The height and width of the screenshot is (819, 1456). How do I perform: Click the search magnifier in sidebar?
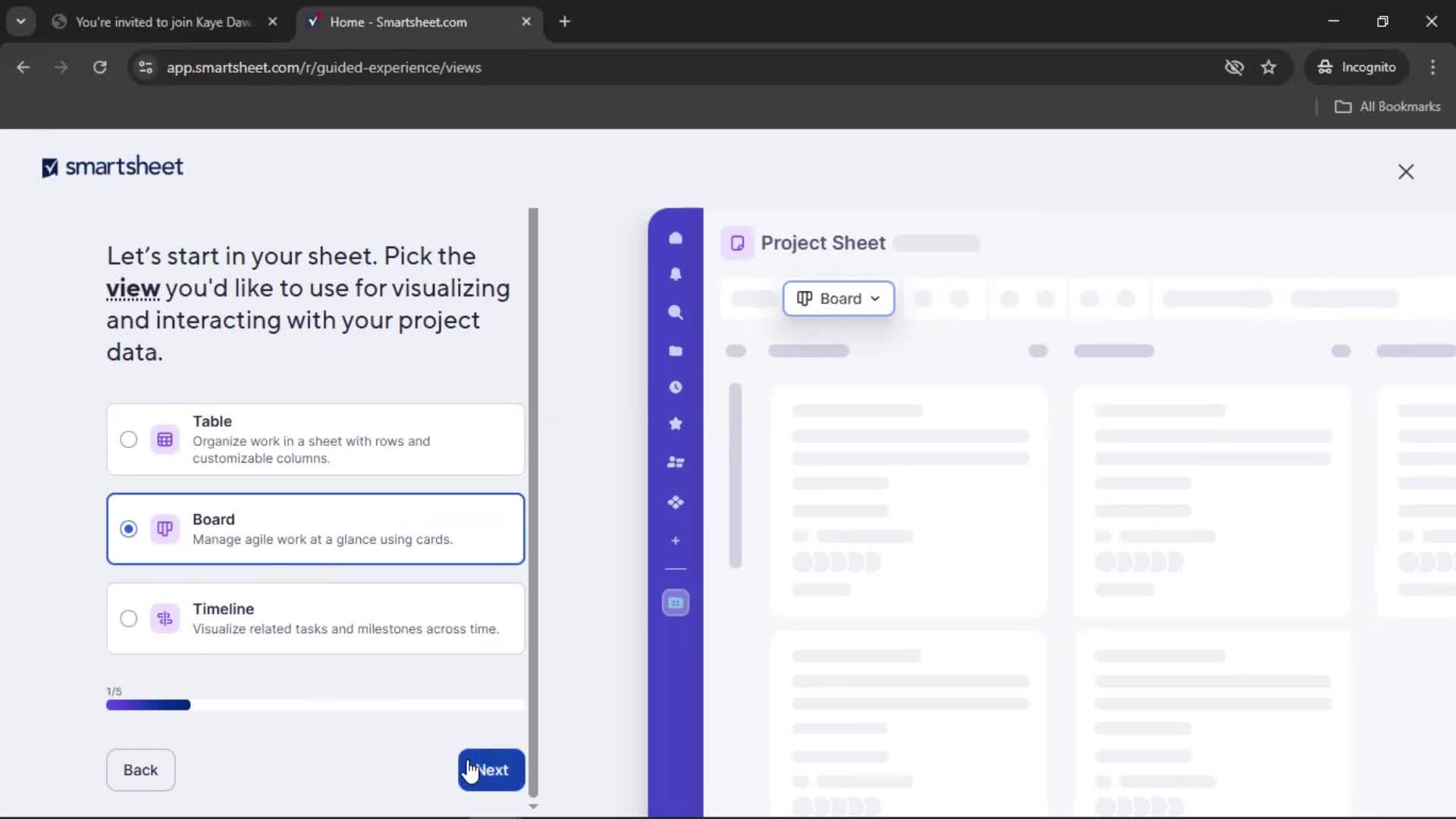[x=675, y=312]
